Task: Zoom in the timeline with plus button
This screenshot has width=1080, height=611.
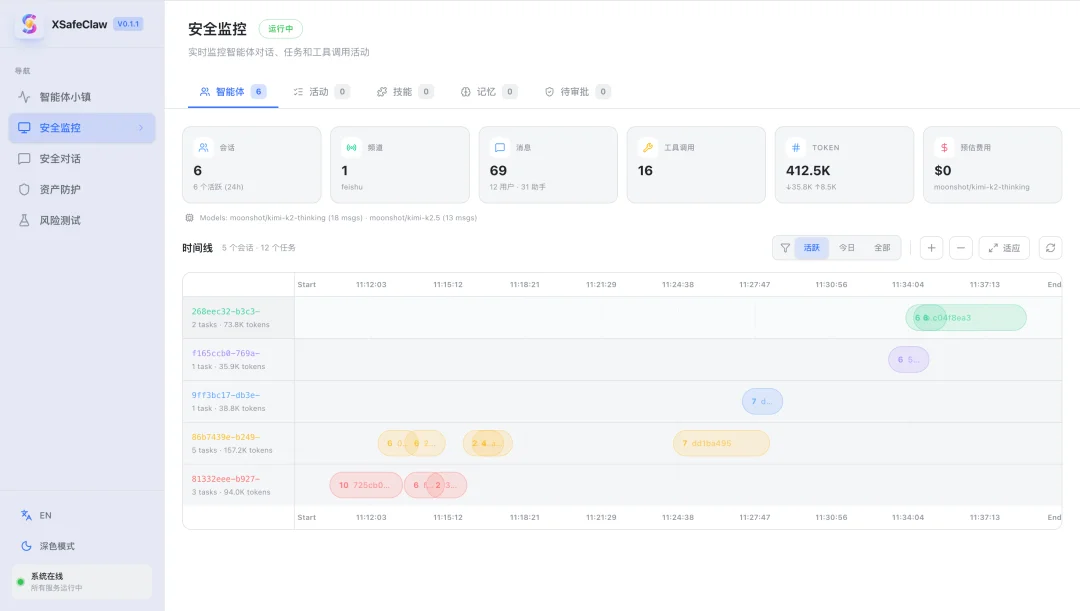Action: (931, 248)
